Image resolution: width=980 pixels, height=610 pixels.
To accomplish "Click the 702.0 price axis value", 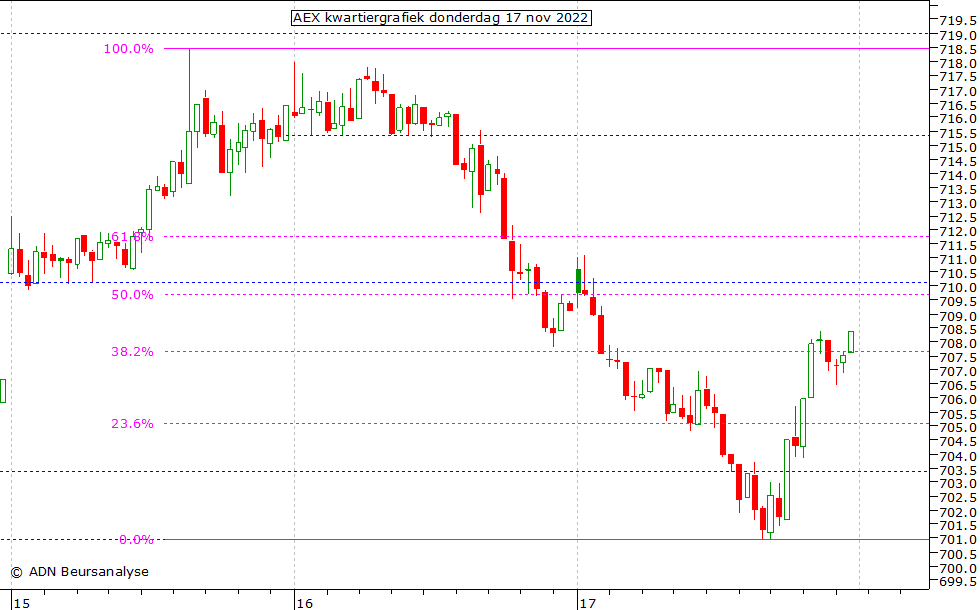I will (958, 512).
